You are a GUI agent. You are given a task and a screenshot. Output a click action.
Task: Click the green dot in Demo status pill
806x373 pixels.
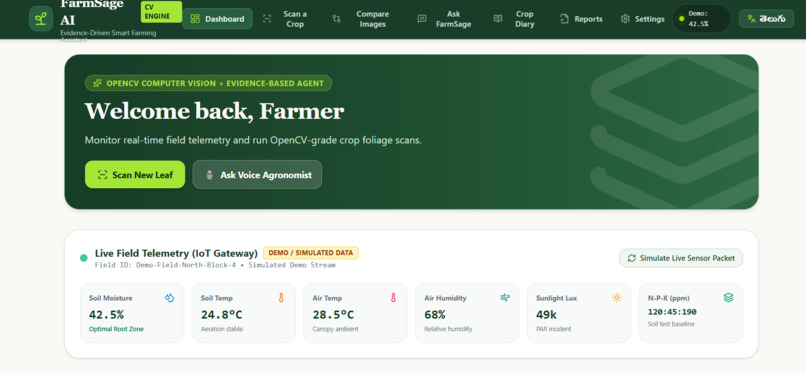tap(682, 18)
